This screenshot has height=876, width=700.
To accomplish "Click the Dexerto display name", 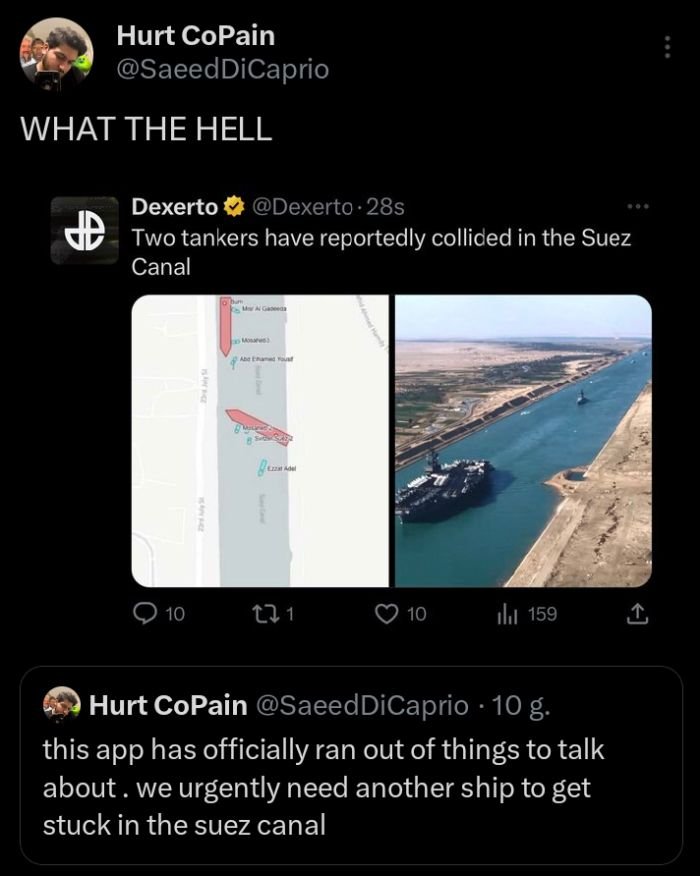I will click(x=175, y=208).
